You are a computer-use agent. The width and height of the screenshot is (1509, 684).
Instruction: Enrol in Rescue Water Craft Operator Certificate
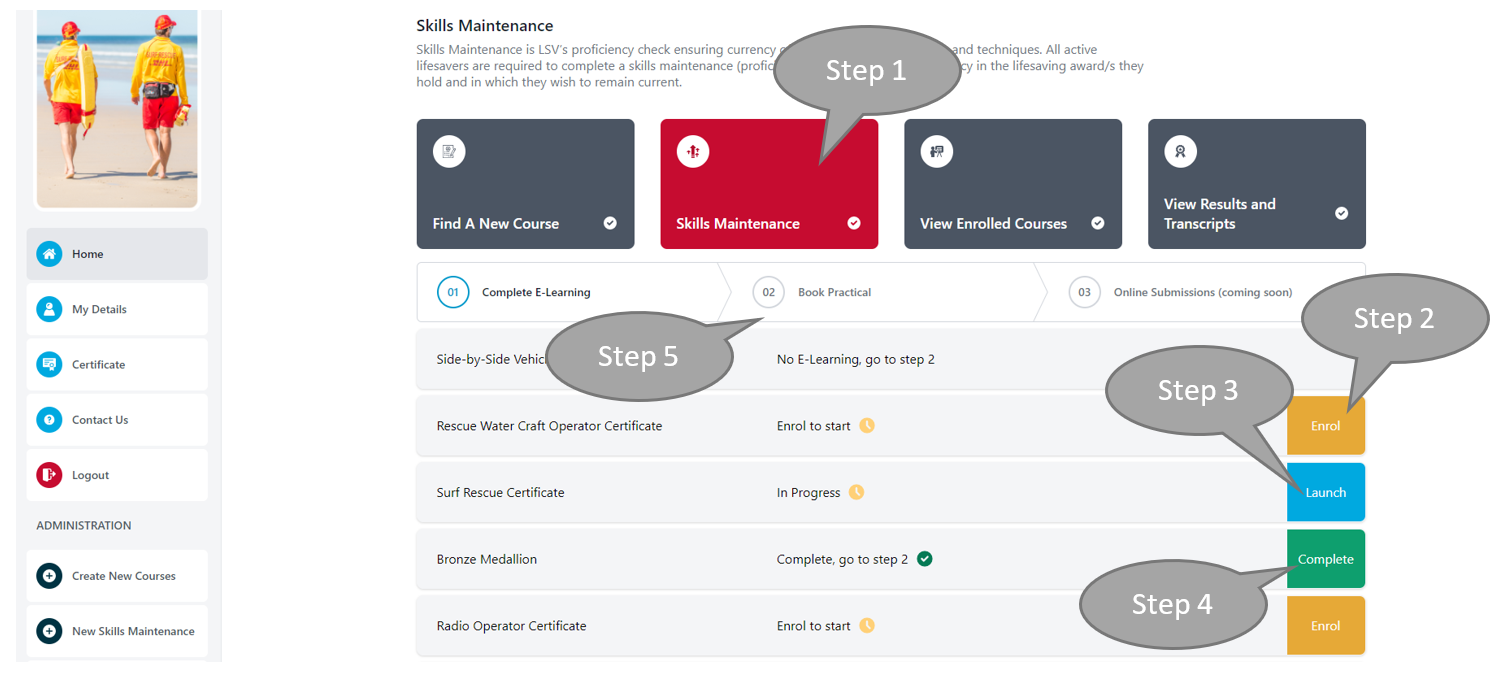(1326, 425)
